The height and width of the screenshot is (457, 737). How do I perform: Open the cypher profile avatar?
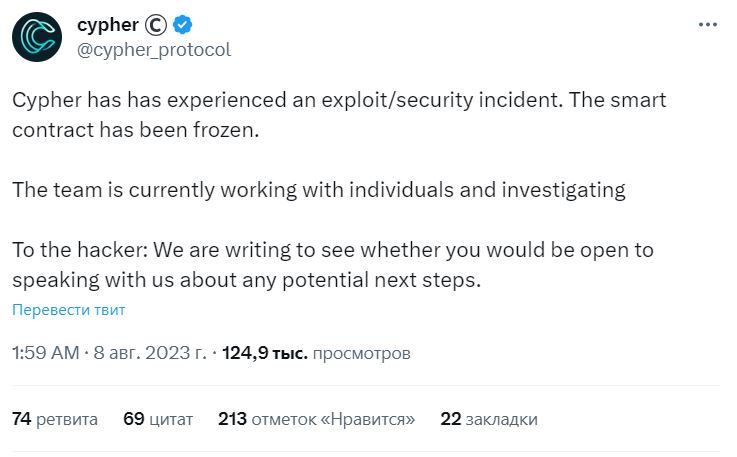pyautogui.click(x=37, y=37)
